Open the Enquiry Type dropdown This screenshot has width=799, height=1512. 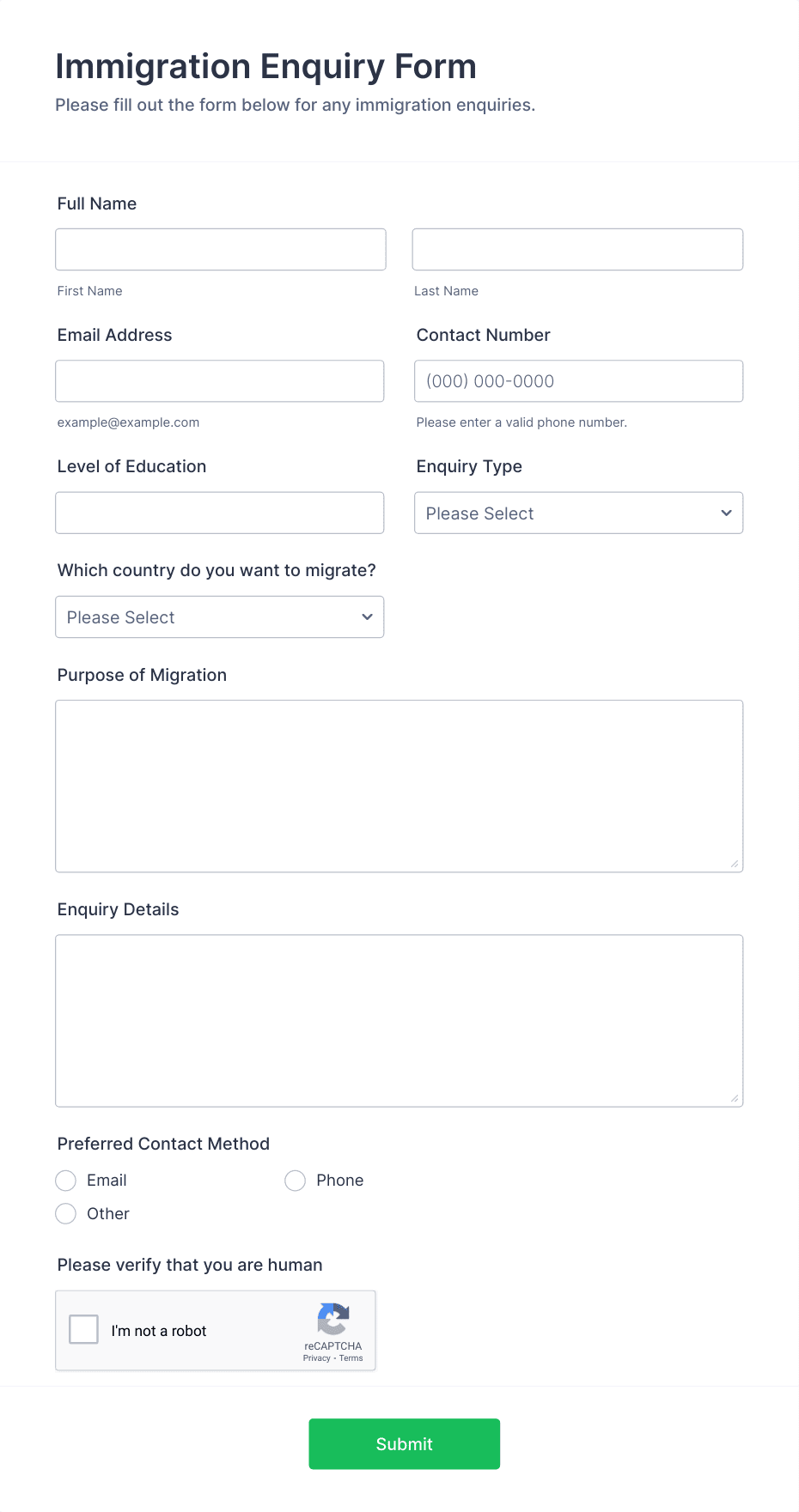tap(577, 513)
